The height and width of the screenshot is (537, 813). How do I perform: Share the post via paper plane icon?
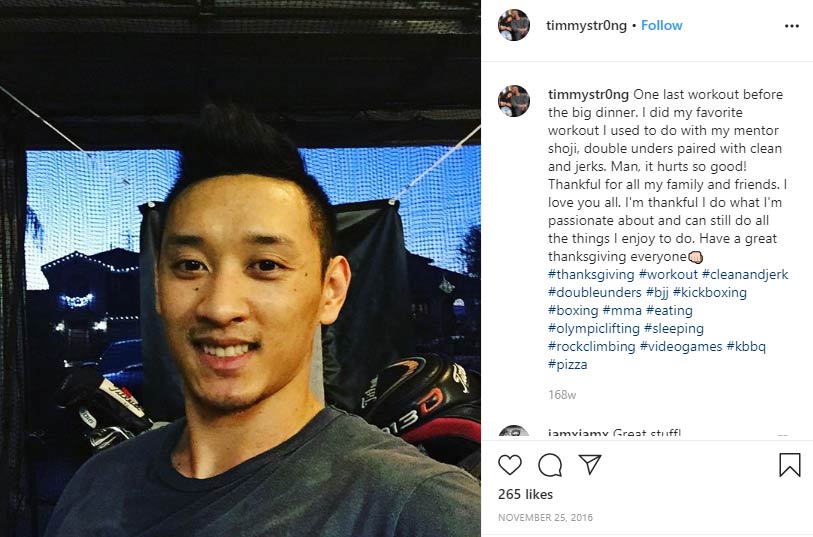click(590, 464)
